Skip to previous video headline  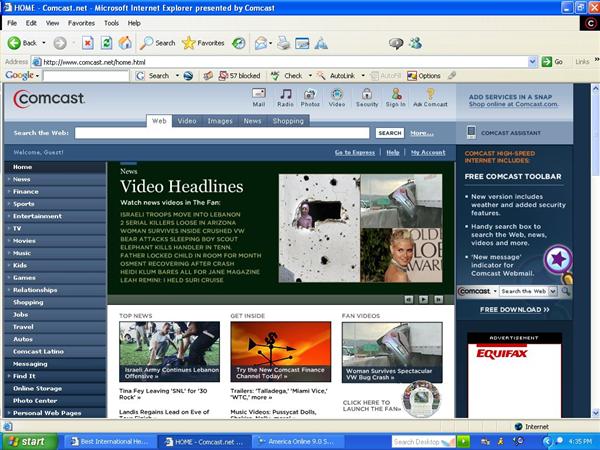409,300
